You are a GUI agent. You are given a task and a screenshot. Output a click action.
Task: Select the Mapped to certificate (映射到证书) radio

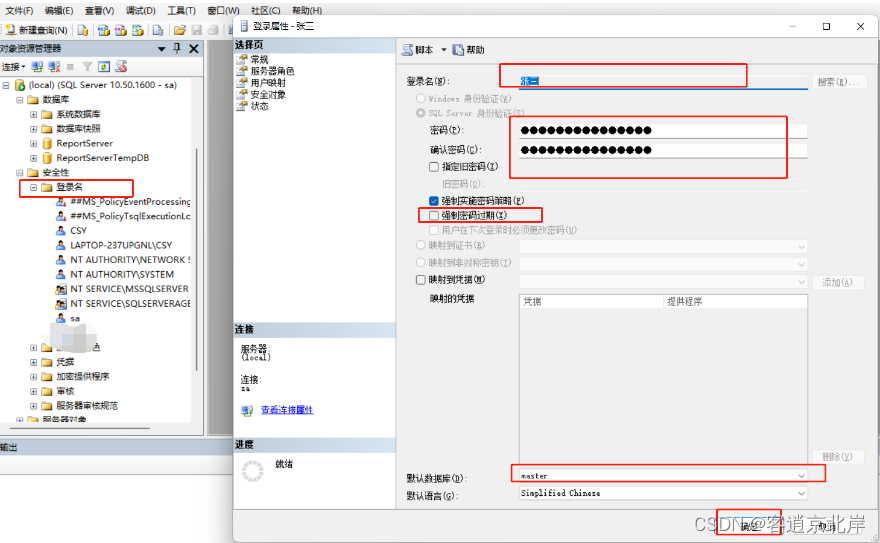(420, 245)
